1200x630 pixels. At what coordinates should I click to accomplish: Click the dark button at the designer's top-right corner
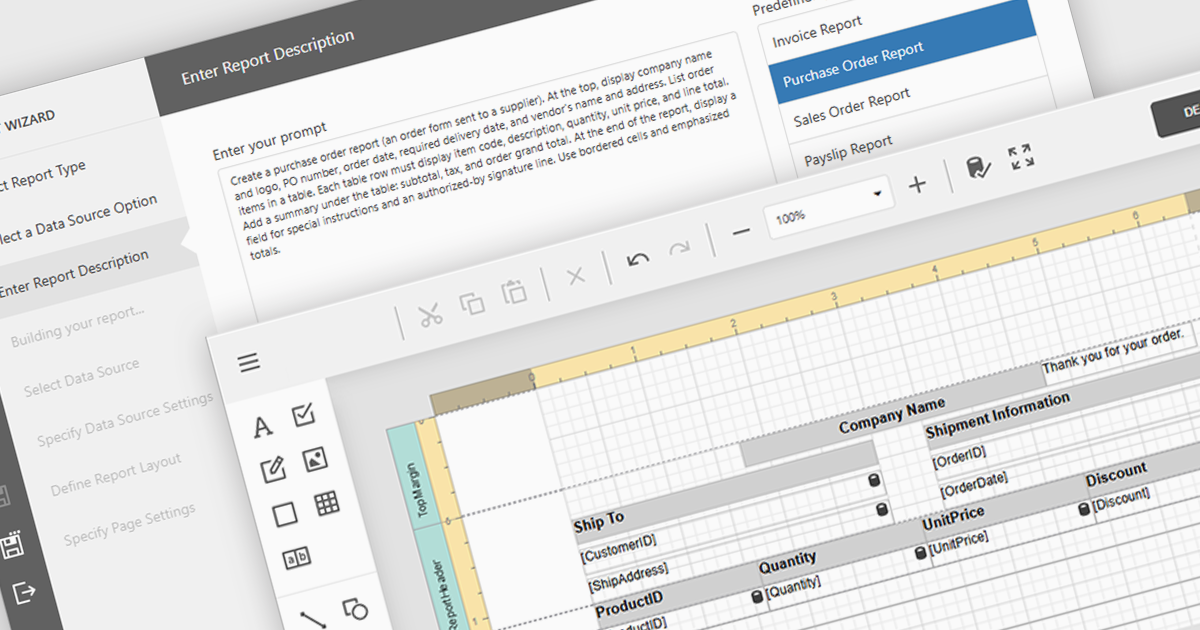[1176, 113]
